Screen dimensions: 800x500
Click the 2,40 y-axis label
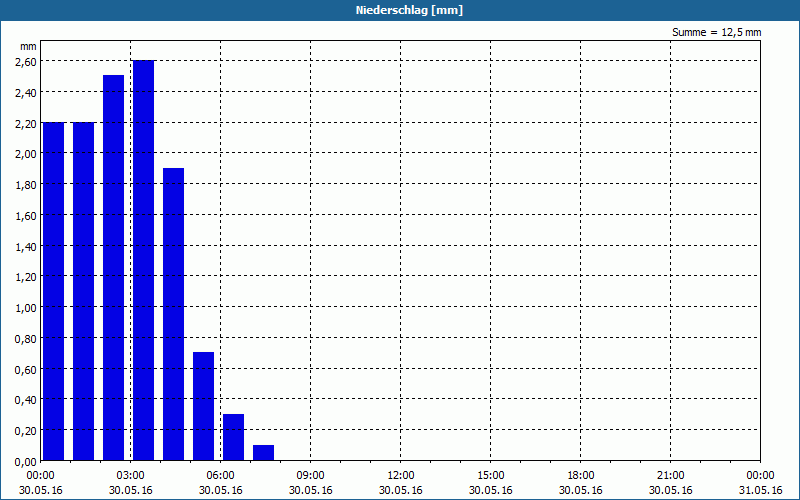coord(26,92)
